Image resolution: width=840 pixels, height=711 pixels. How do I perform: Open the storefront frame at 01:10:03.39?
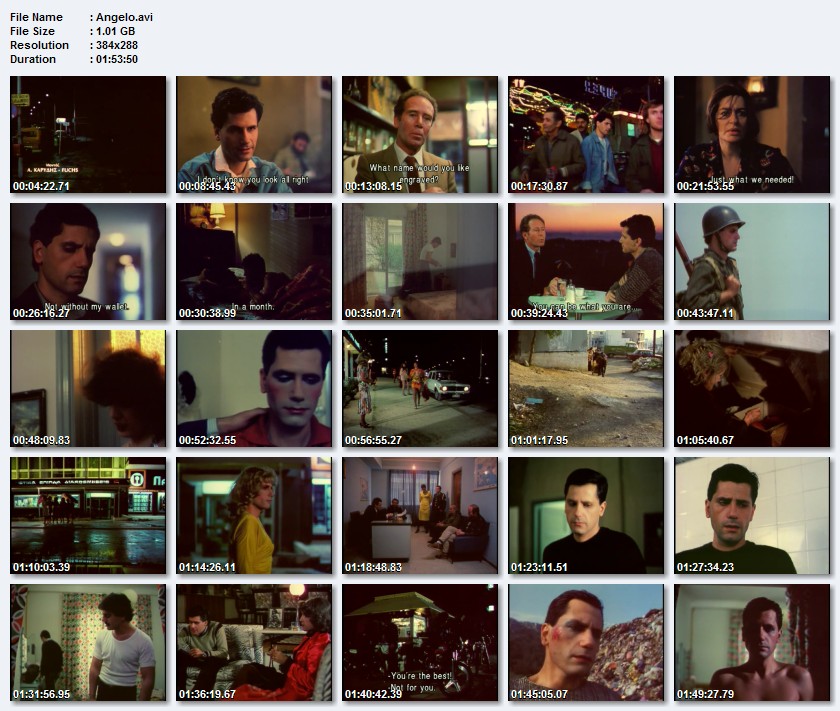[x=88, y=516]
